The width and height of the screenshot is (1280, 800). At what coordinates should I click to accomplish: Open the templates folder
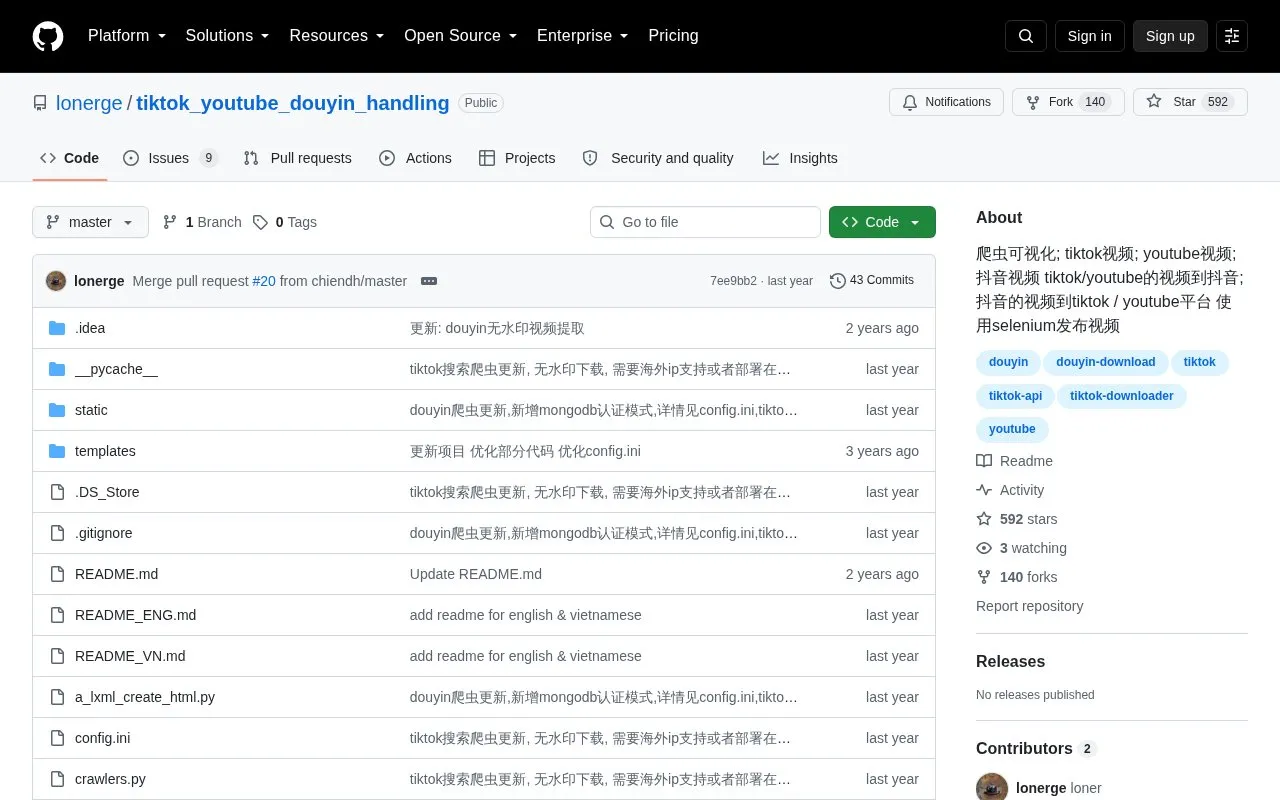[105, 451]
